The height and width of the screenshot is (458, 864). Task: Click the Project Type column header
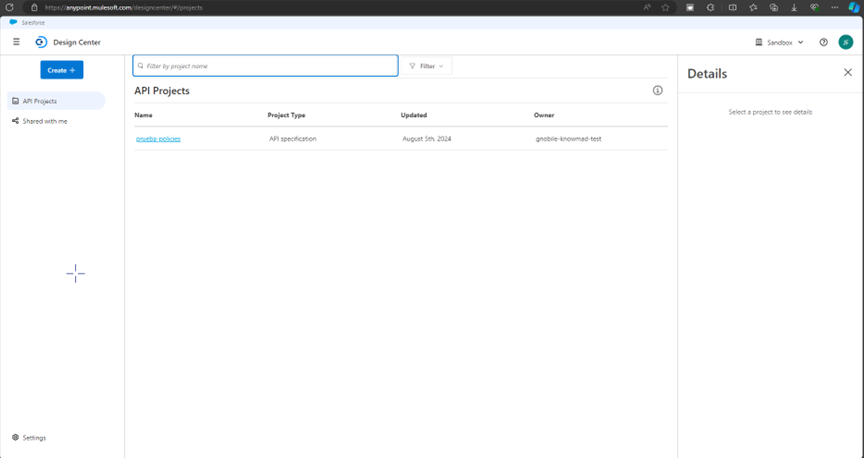(286, 115)
